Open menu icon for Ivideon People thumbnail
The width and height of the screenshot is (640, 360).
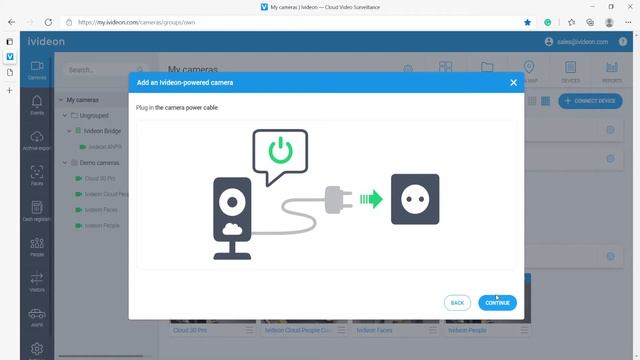(x=524, y=330)
